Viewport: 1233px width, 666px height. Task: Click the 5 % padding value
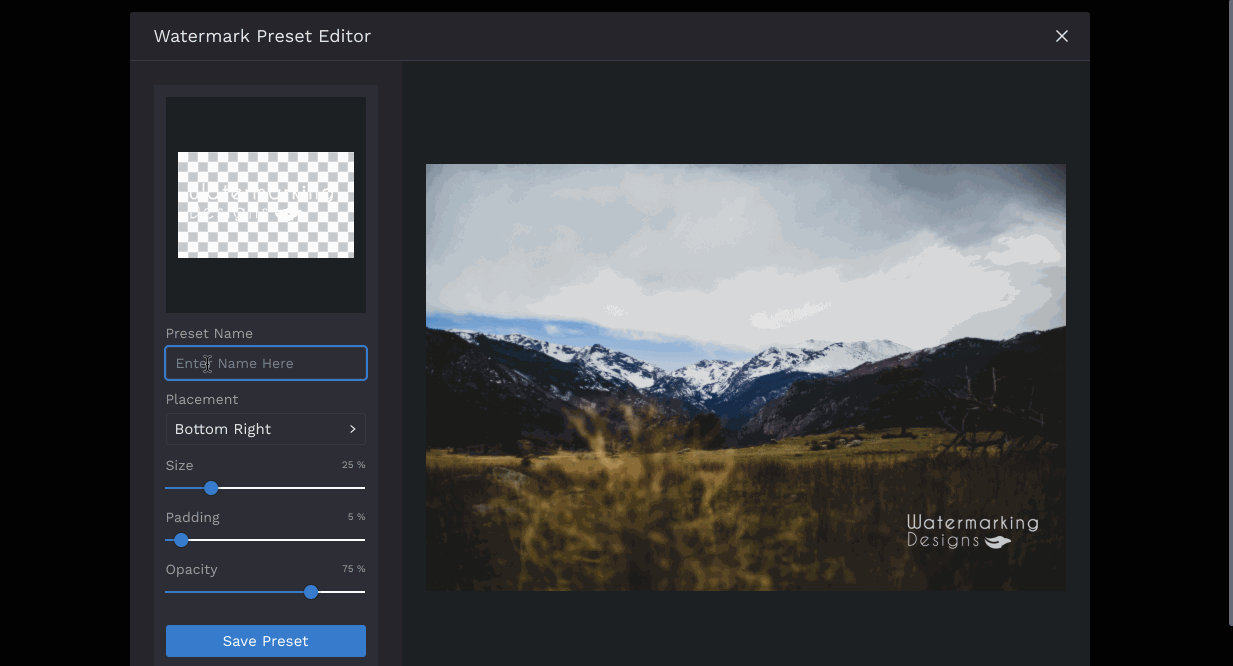point(356,517)
